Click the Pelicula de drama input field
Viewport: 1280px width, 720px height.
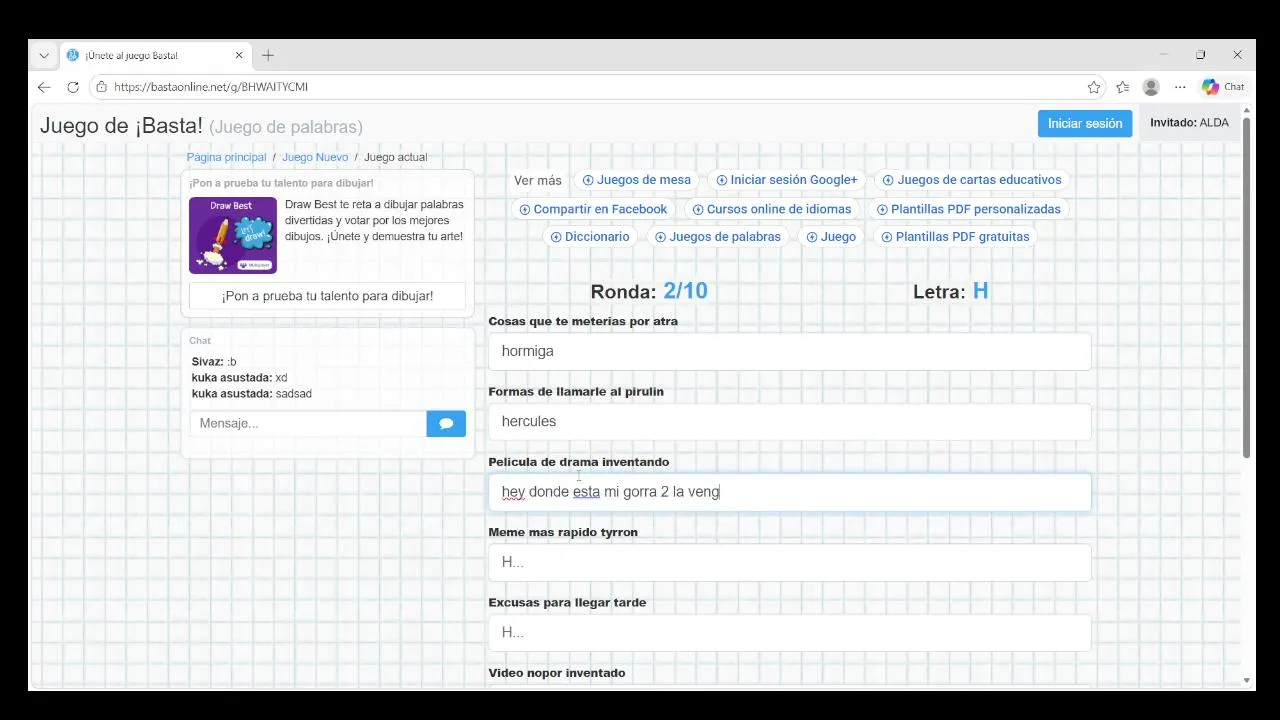790,492
